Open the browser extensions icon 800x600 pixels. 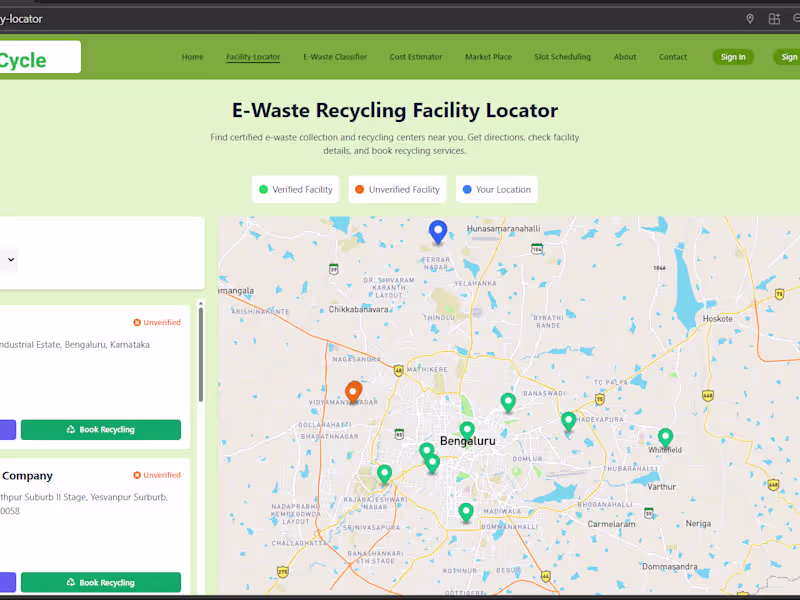click(x=773, y=18)
